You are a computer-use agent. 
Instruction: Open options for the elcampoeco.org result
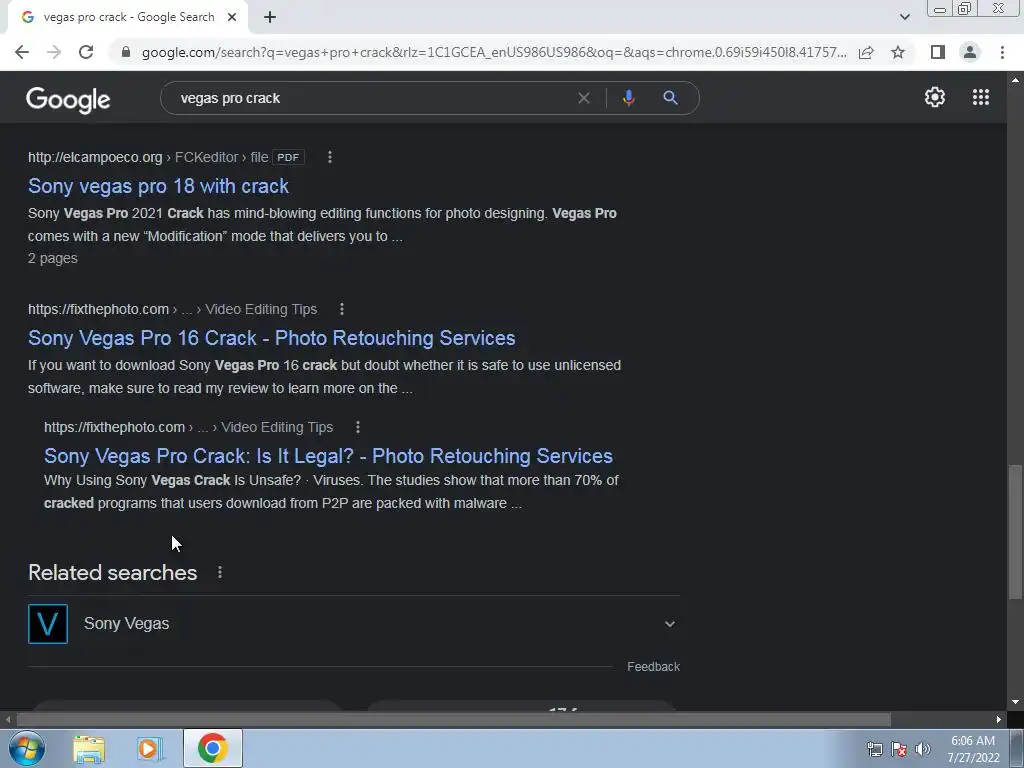pyautogui.click(x=330, y=157)
